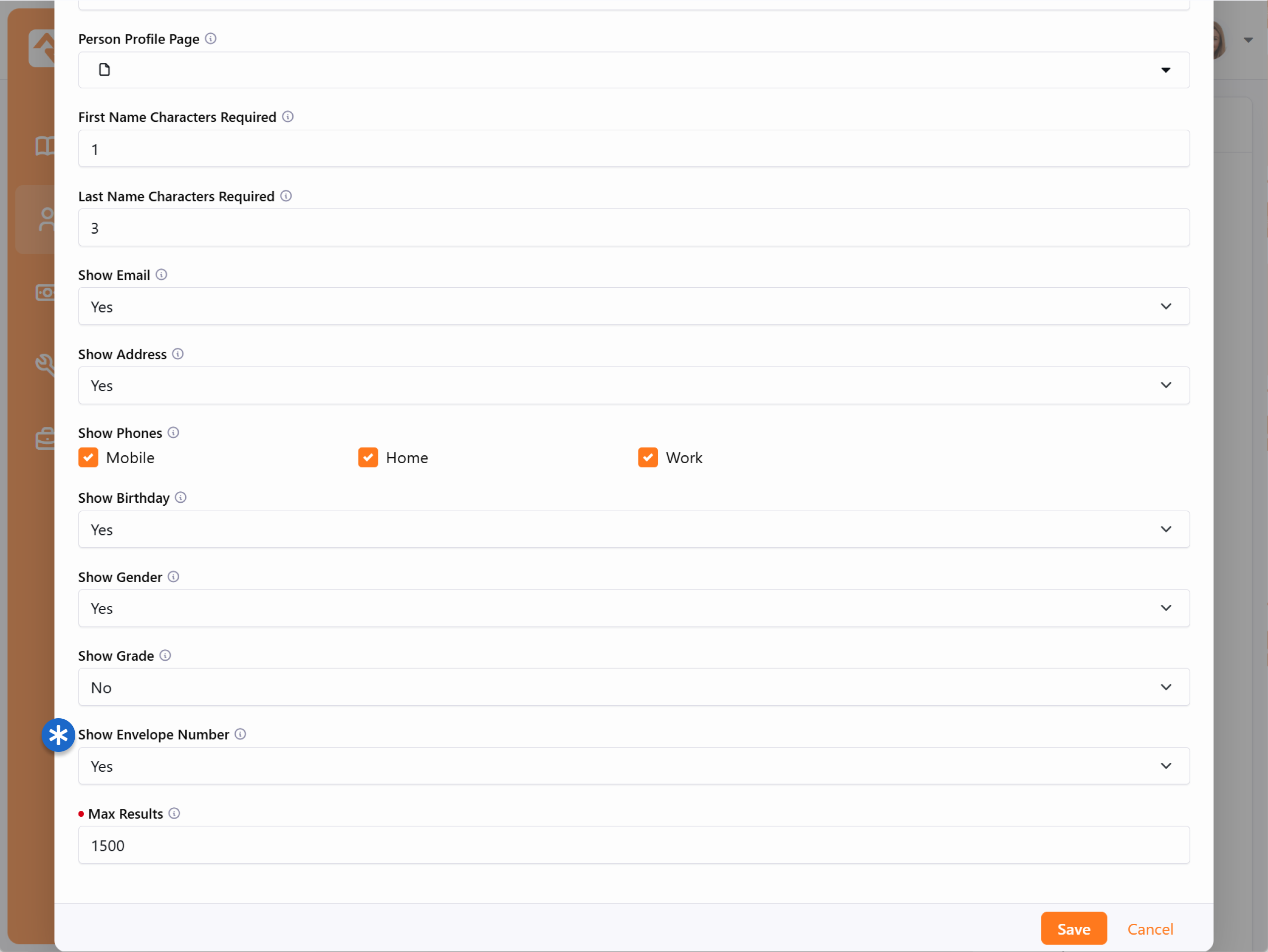This screenshot has width=1268, height=952.
Task: Click info icon beside Show Grade
Action: click(x=165, y=656)
